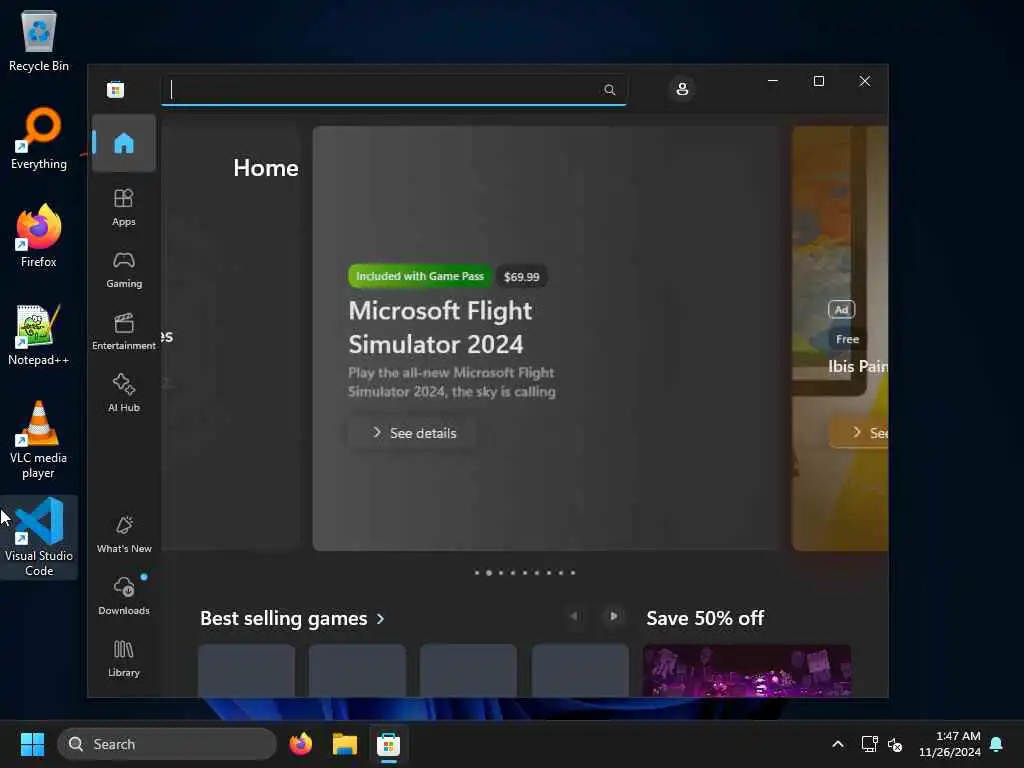The height and width of the screenshot is (768, 1024).
Task: Open the third Best selling games card
Action: coord(468,670)
